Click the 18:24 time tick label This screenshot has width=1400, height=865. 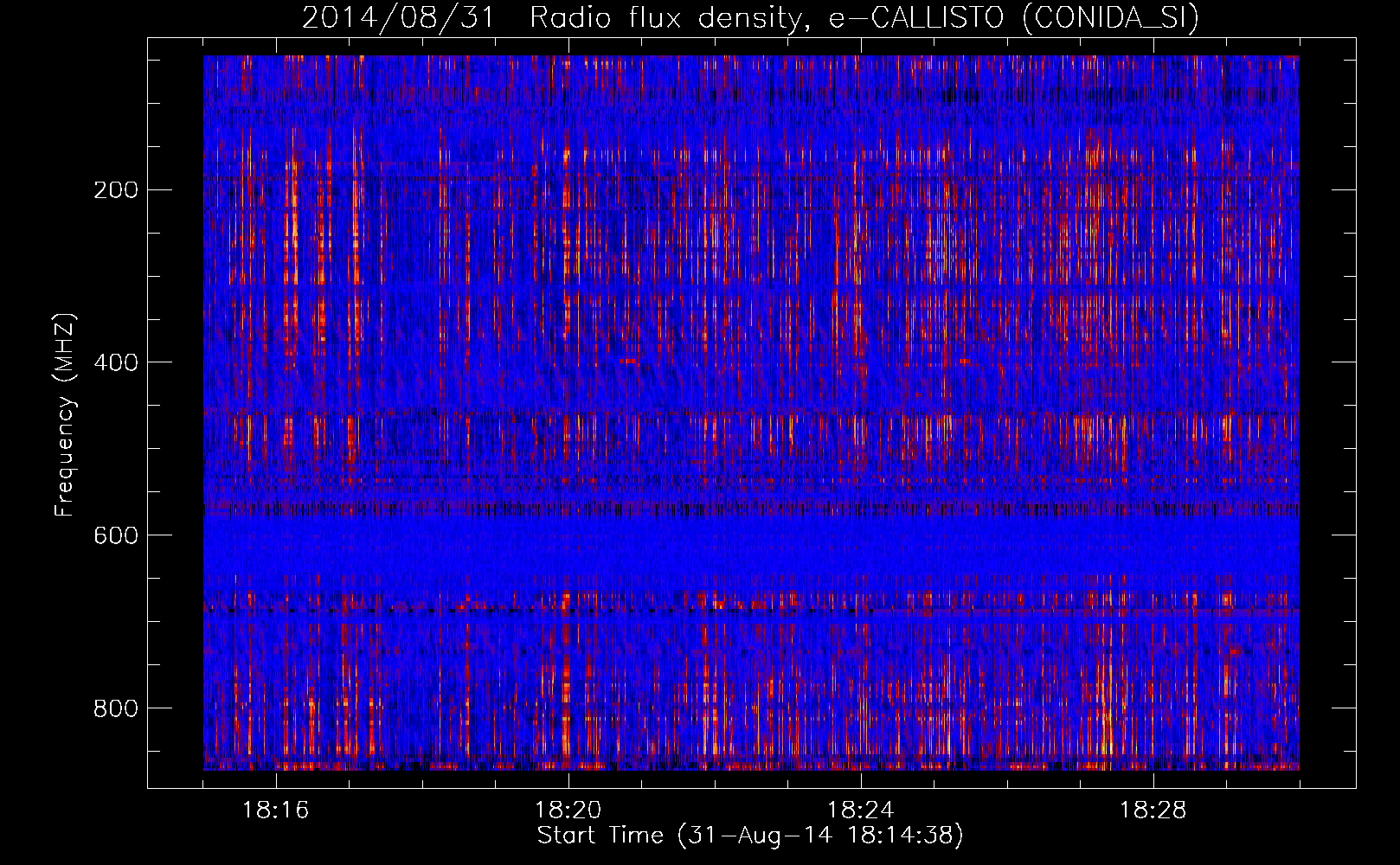point(861,811)
